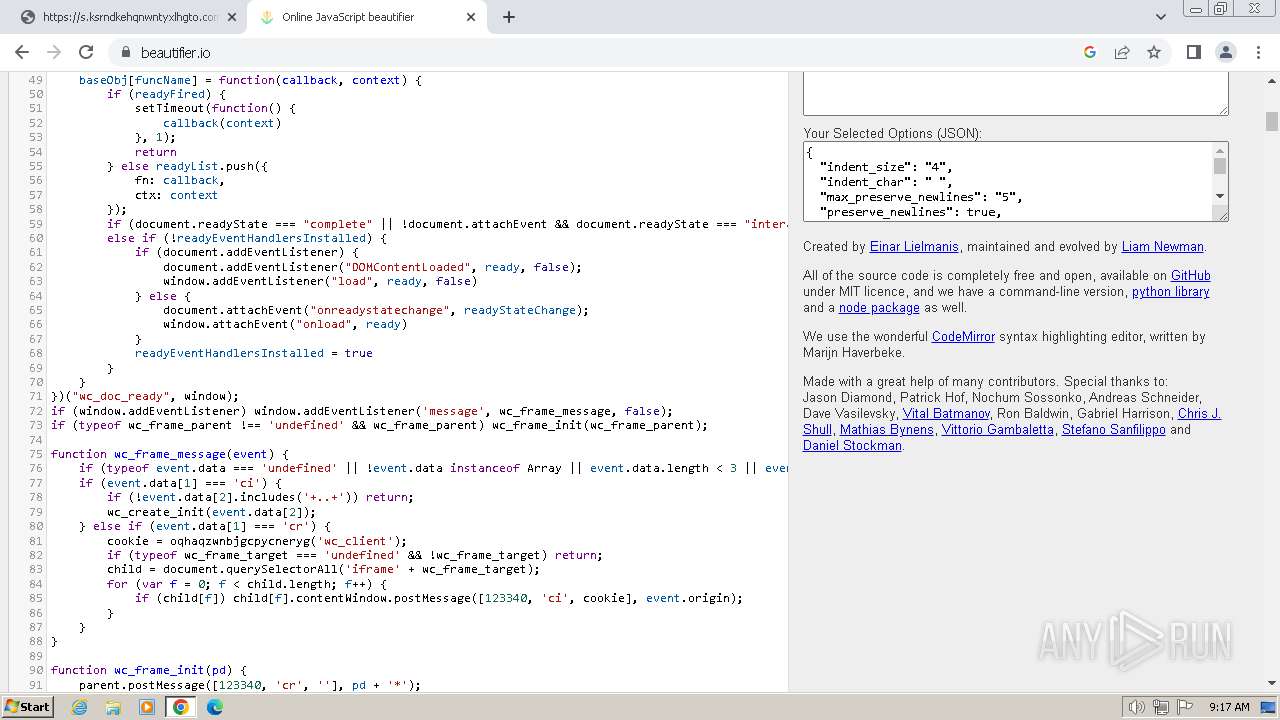Viewport: 1280px width, 720px height.
Task: Open media player taskbar icon
Action: tap(147, 707)
